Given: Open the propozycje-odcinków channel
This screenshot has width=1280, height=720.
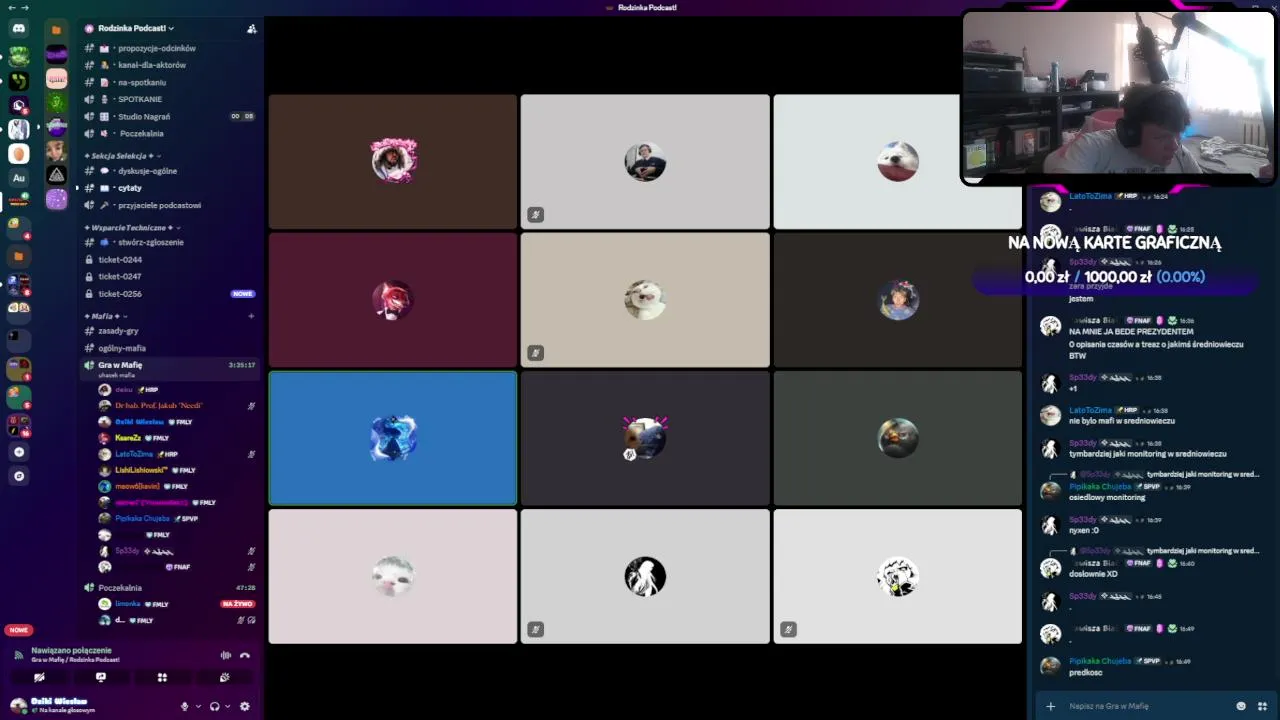Looking at the screenshot, I should click(x=170, y=48).
